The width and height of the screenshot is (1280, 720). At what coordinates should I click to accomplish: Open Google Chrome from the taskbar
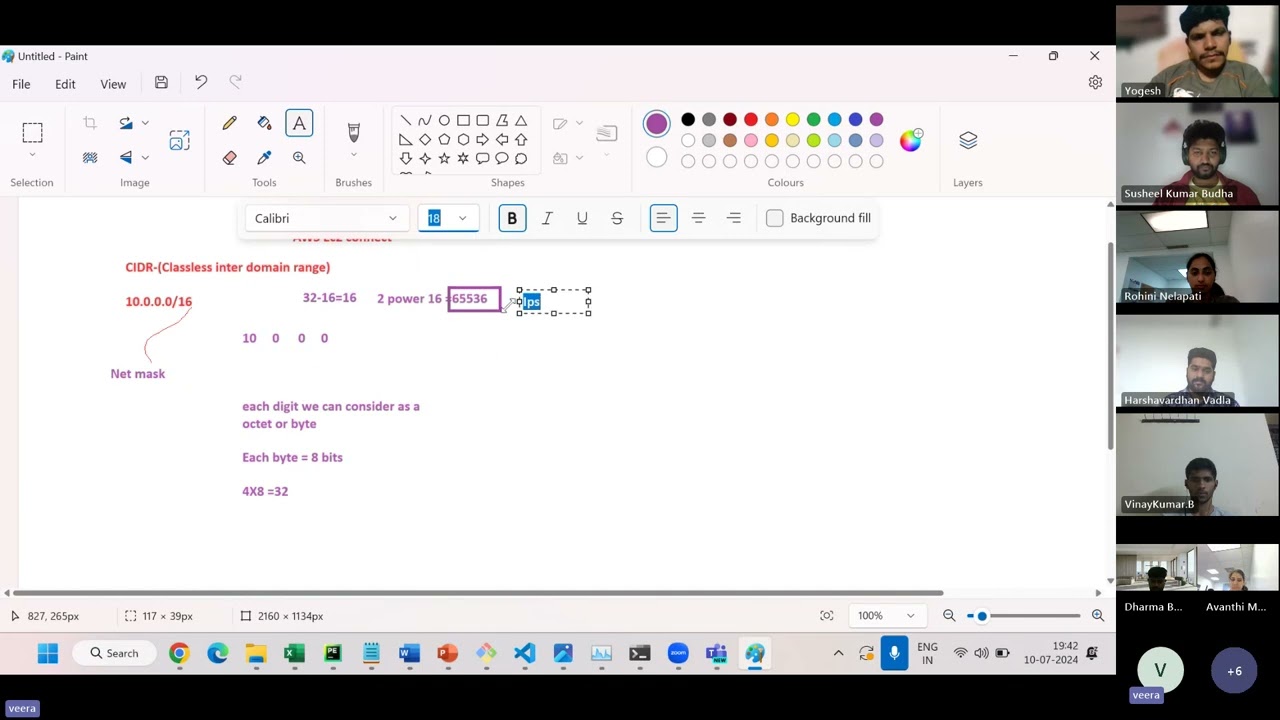(179, 653)
